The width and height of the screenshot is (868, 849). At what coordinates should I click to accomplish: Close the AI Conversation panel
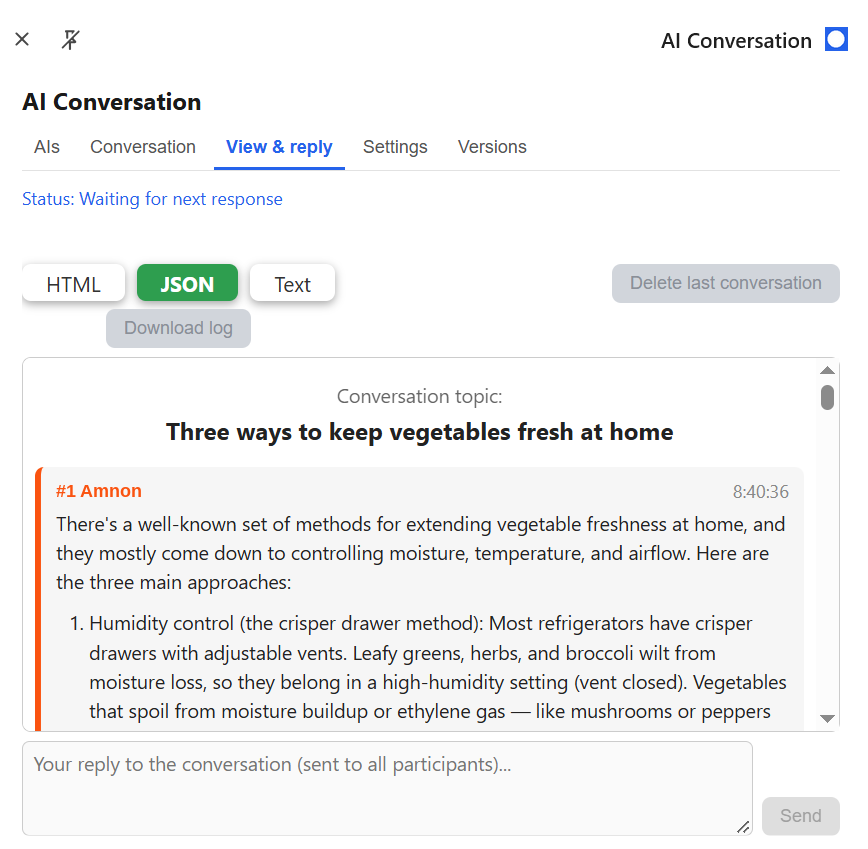[x=22, y=39]
